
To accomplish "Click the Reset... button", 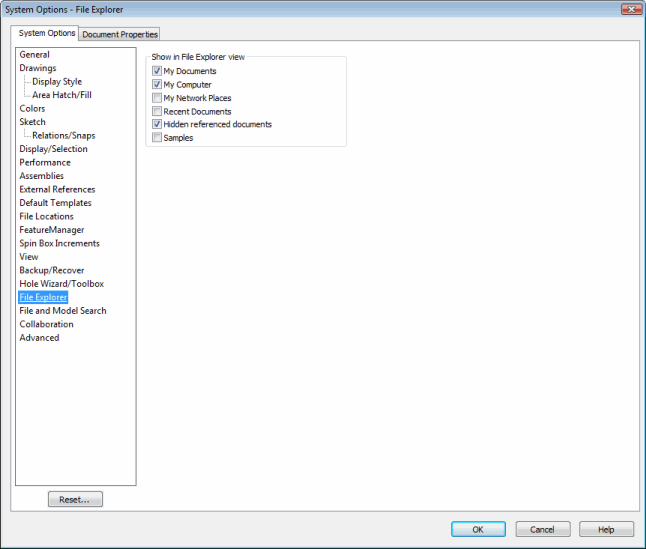I will coord(75,499).
